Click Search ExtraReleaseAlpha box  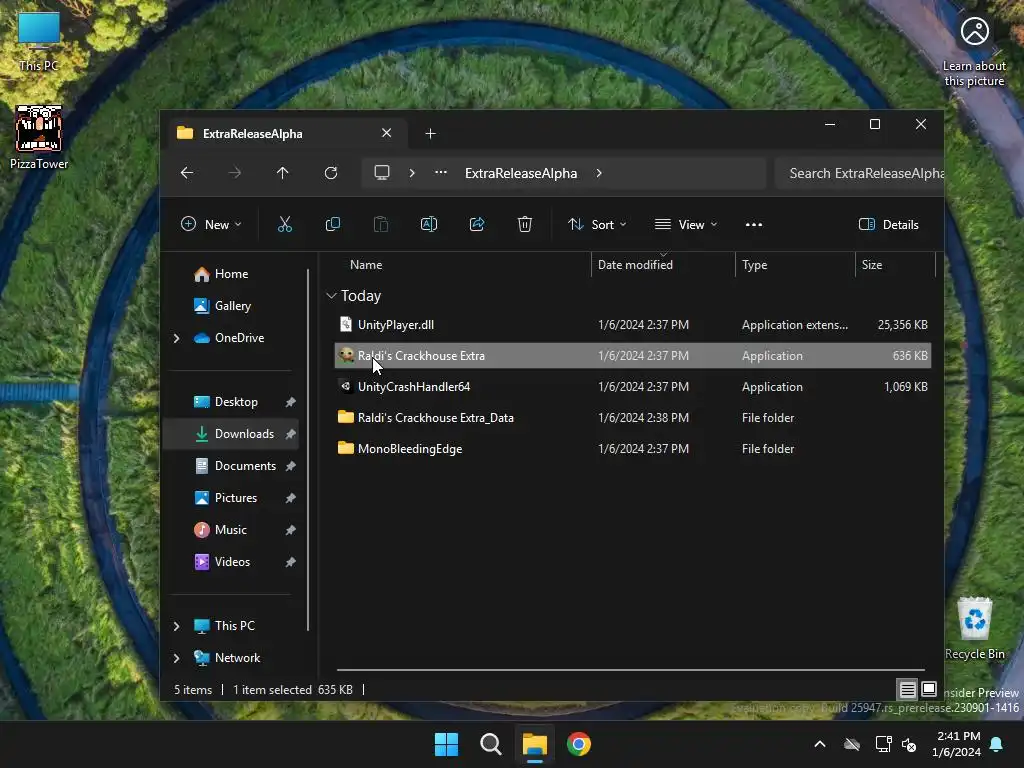tap(859, 173)
